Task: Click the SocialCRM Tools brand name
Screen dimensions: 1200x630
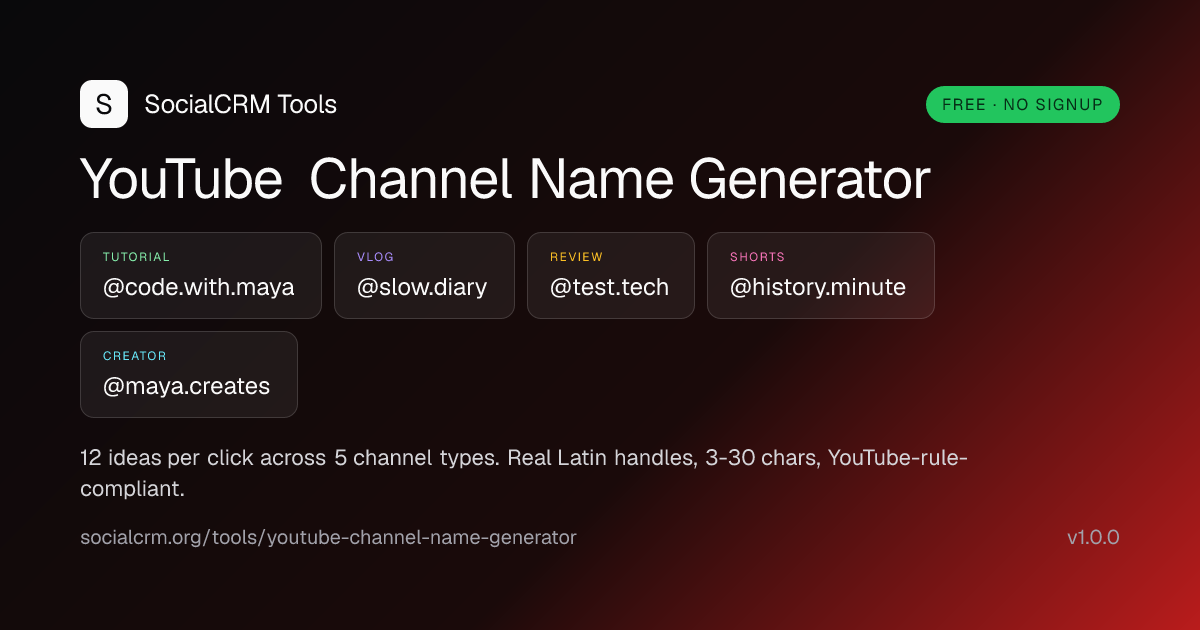Action: [x=241, y=104]
